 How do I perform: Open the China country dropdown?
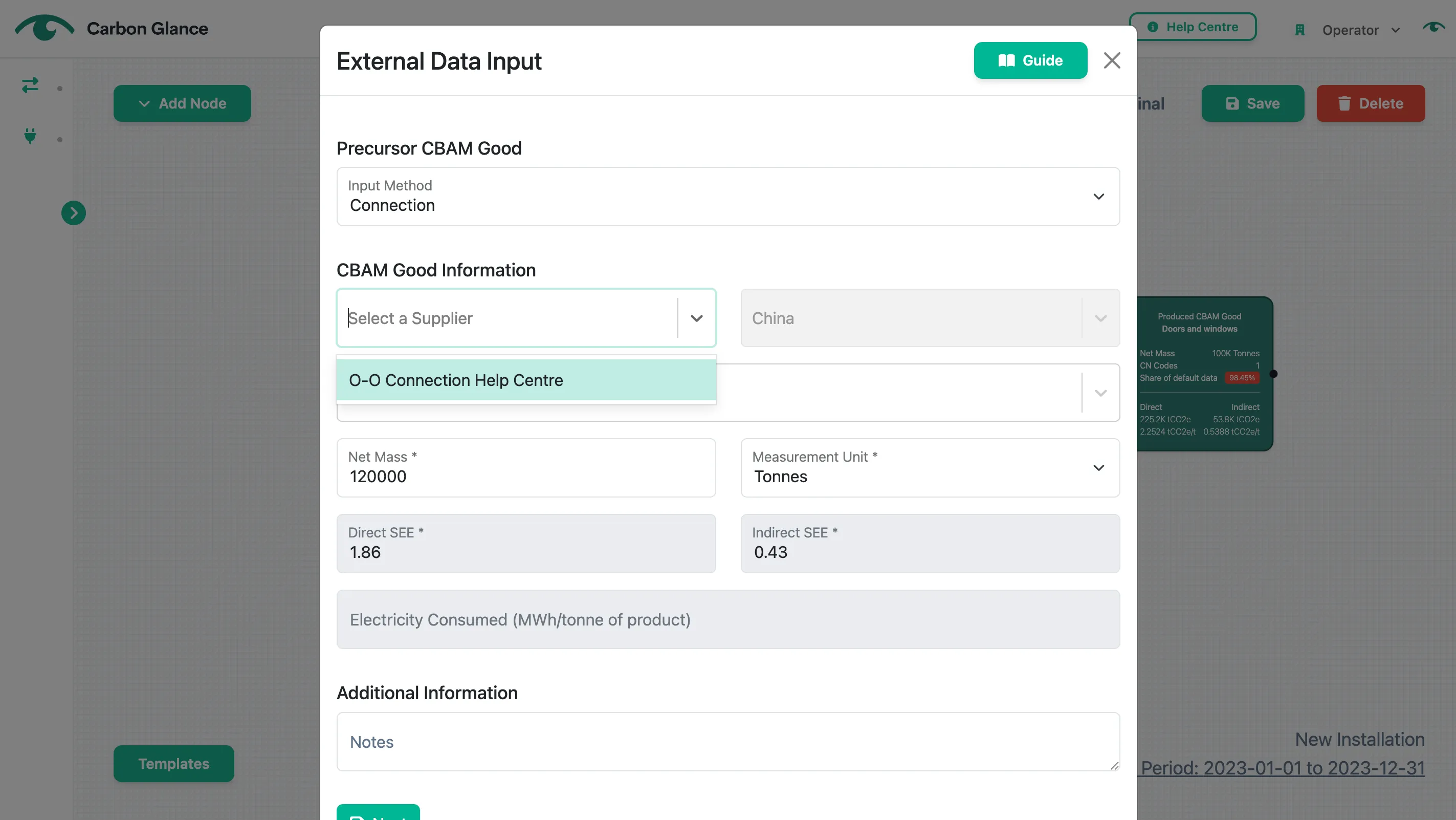(930, 318)
